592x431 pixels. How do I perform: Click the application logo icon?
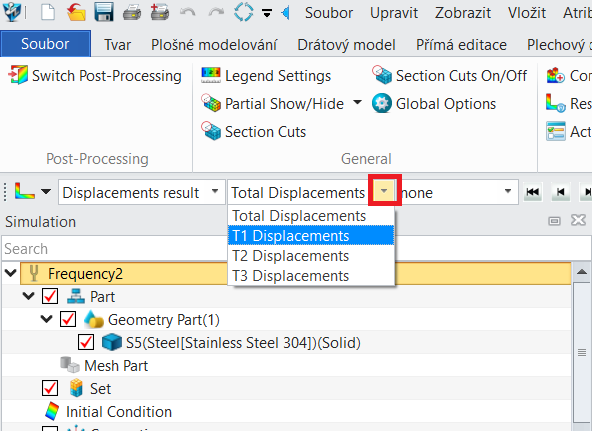[x=12, y=12]
